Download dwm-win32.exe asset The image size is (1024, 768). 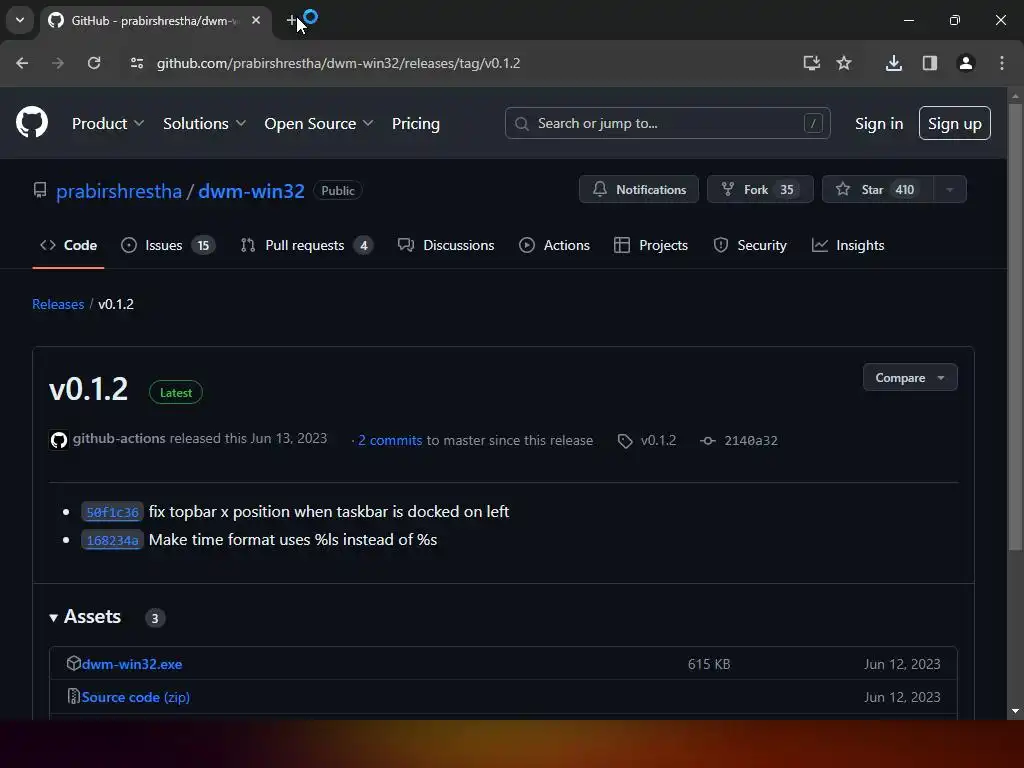pyautogui.click(x=132, y=664)
